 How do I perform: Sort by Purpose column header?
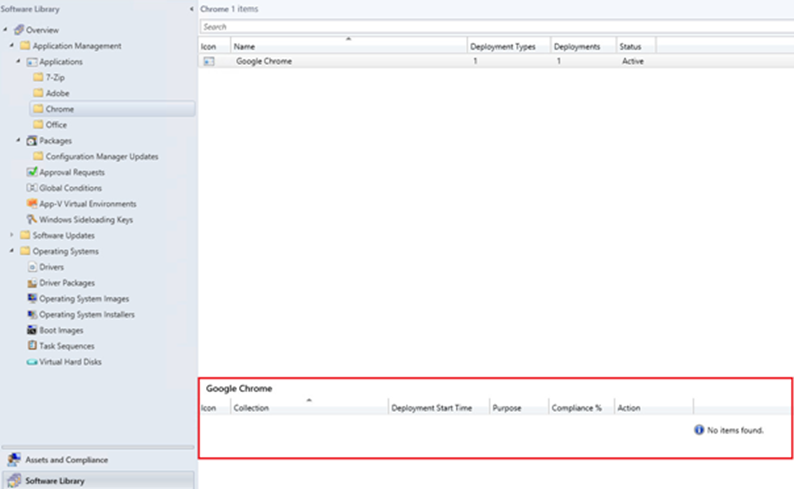pos(520,408)
